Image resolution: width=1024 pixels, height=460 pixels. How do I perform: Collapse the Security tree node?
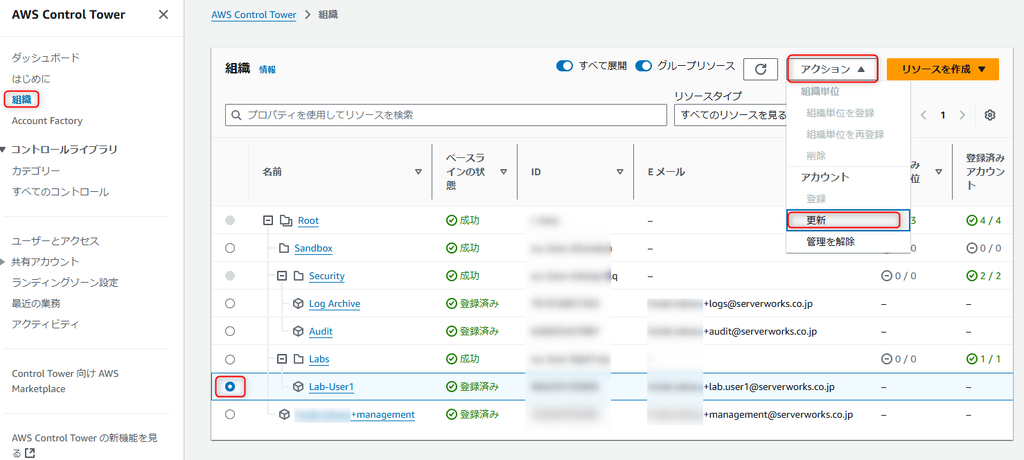[282, 276]
